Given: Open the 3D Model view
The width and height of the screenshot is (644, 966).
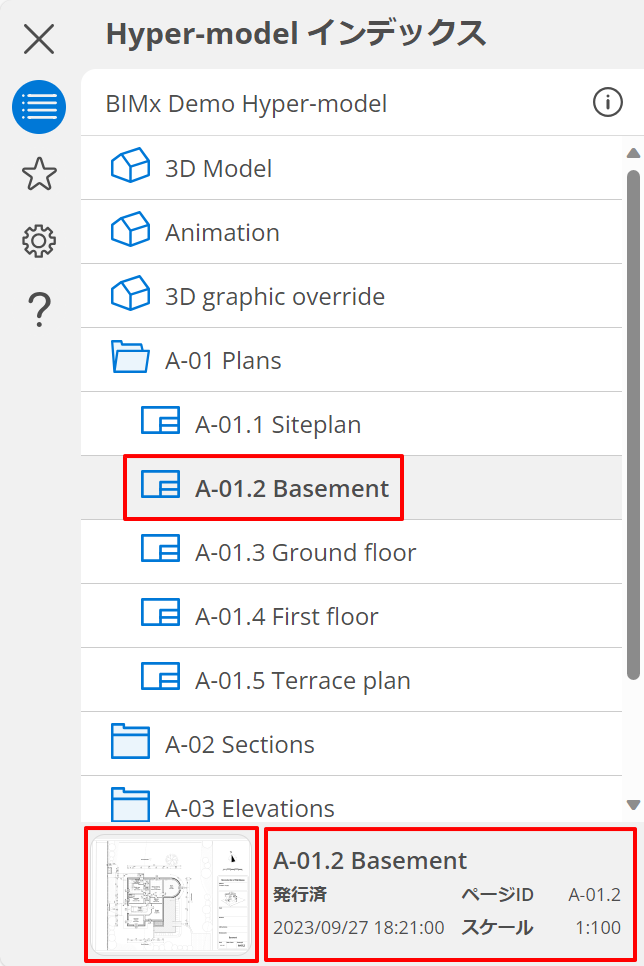Looking at the screenshot, I should [218, 168].
